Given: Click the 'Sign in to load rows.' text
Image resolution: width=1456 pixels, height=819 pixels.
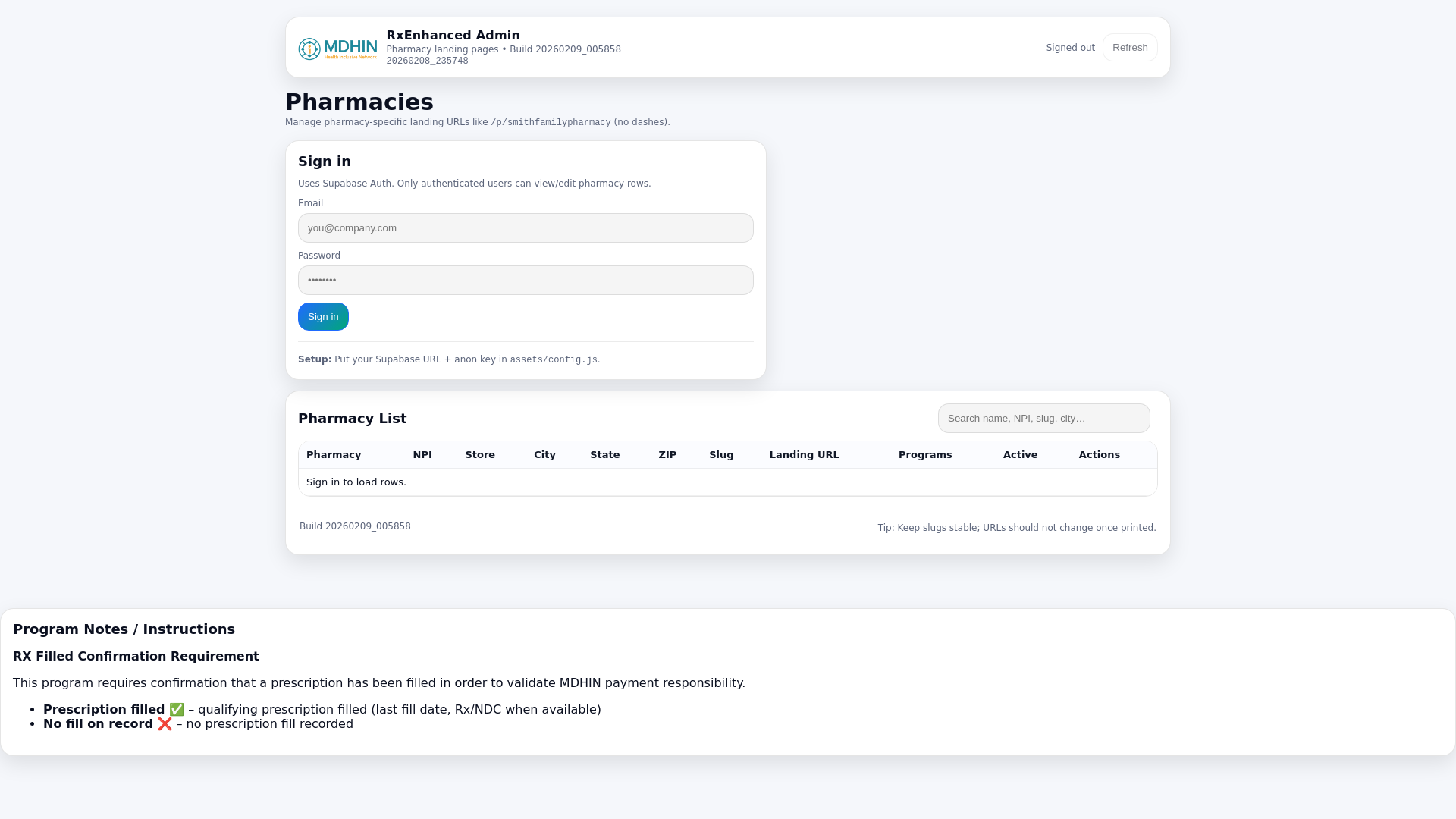Looking at the screenshot, I should pyautogui.click(x=356, y=482).
